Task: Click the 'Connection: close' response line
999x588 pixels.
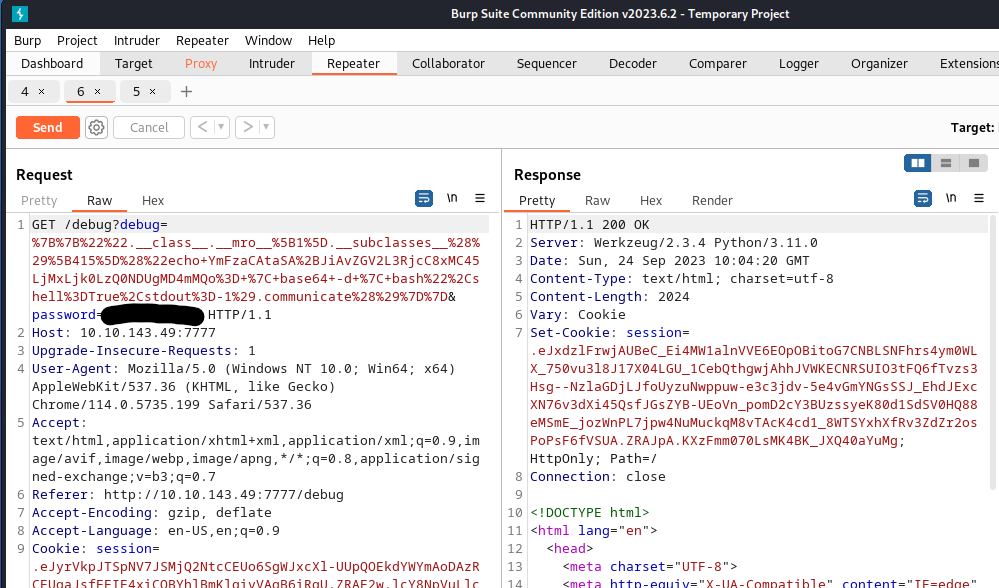Action: [598, 477]
